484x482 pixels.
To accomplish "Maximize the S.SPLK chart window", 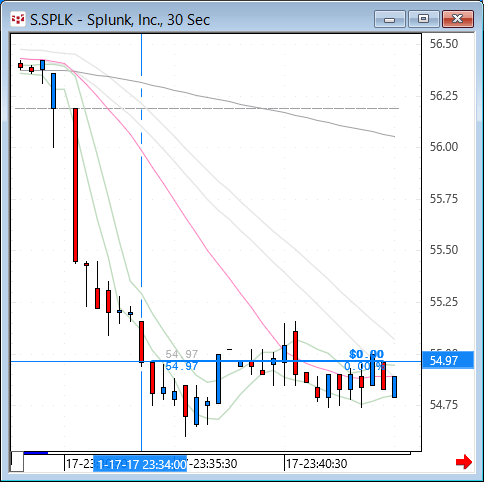I will 423,19.
